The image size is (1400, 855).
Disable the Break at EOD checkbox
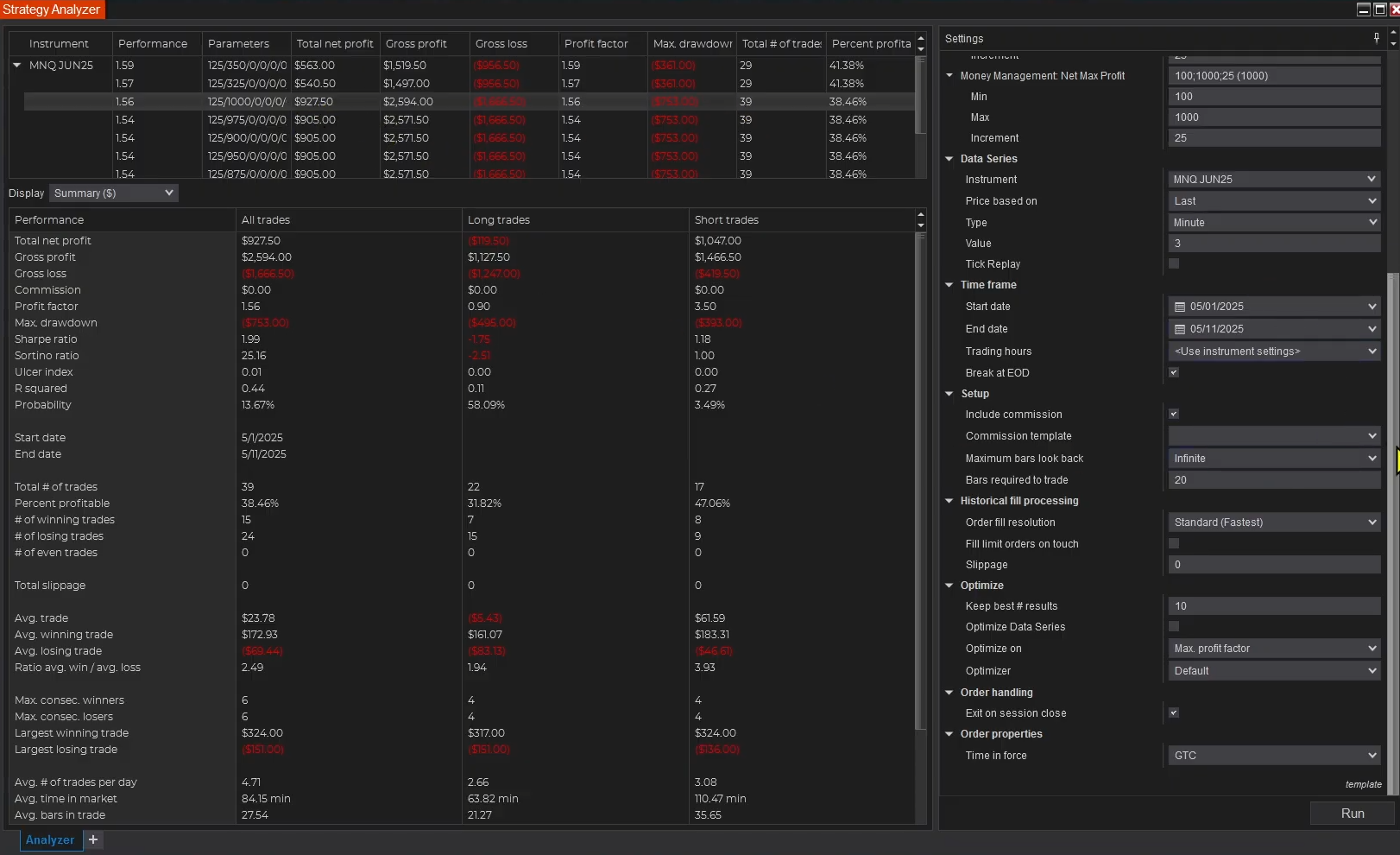[x=1174, y=372]
